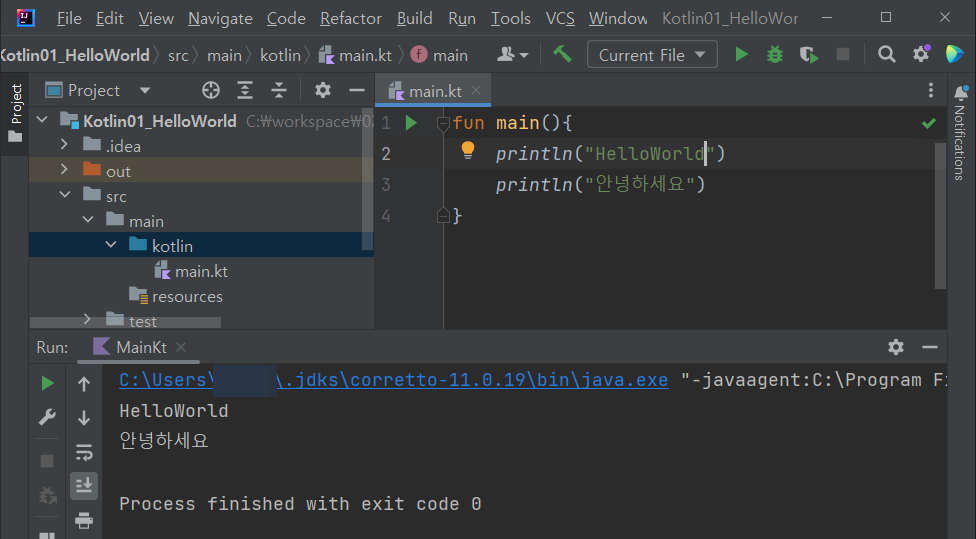Viewport: 976px width, 539px height.
Task: Open the Navigate menu
Action: pos(220,18)
